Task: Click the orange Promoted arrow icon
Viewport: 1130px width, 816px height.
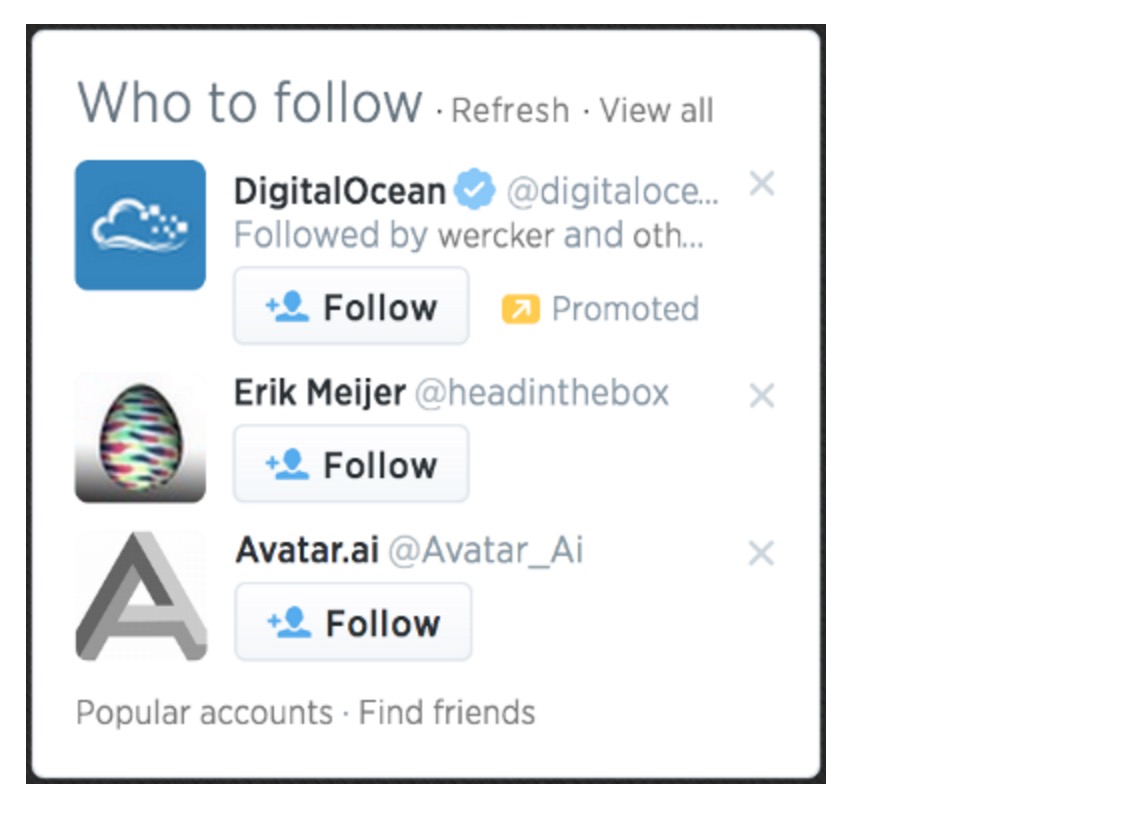Action: [520, 309]
